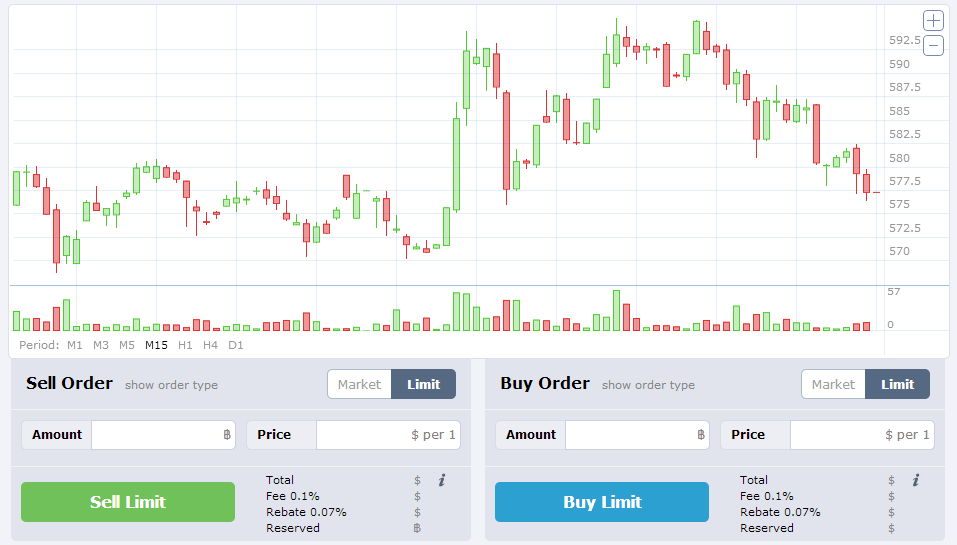957x545 pixels.
Task: Toggle Sell Order to Limit type
Action: [x=424, y=384]
